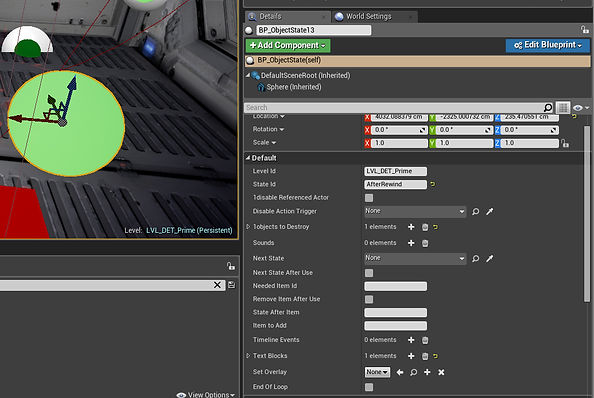594x398 pixels.
Task: Click the lock icon beside actor name field
Action: (x=585, y=30)
